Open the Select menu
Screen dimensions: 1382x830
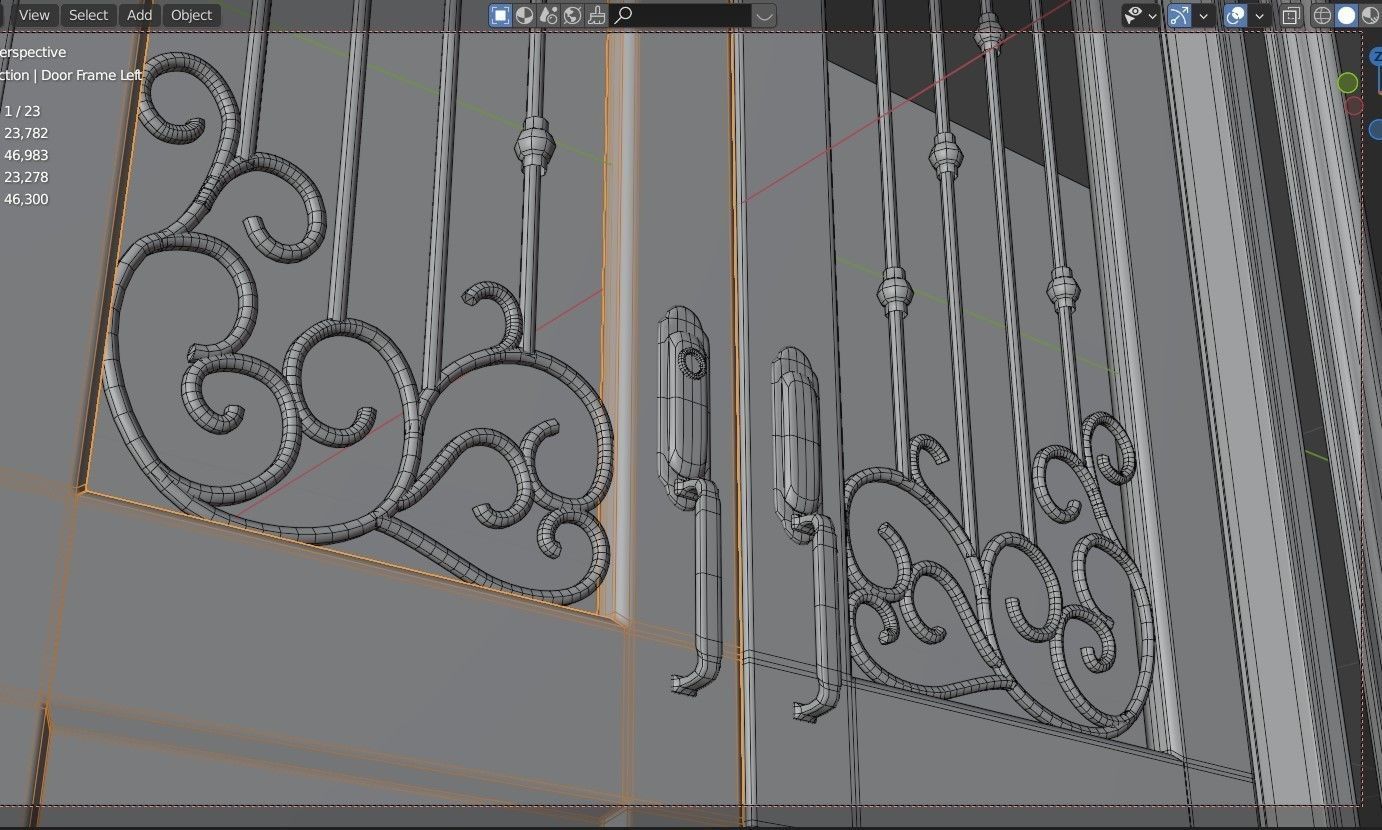click(88, 15)
